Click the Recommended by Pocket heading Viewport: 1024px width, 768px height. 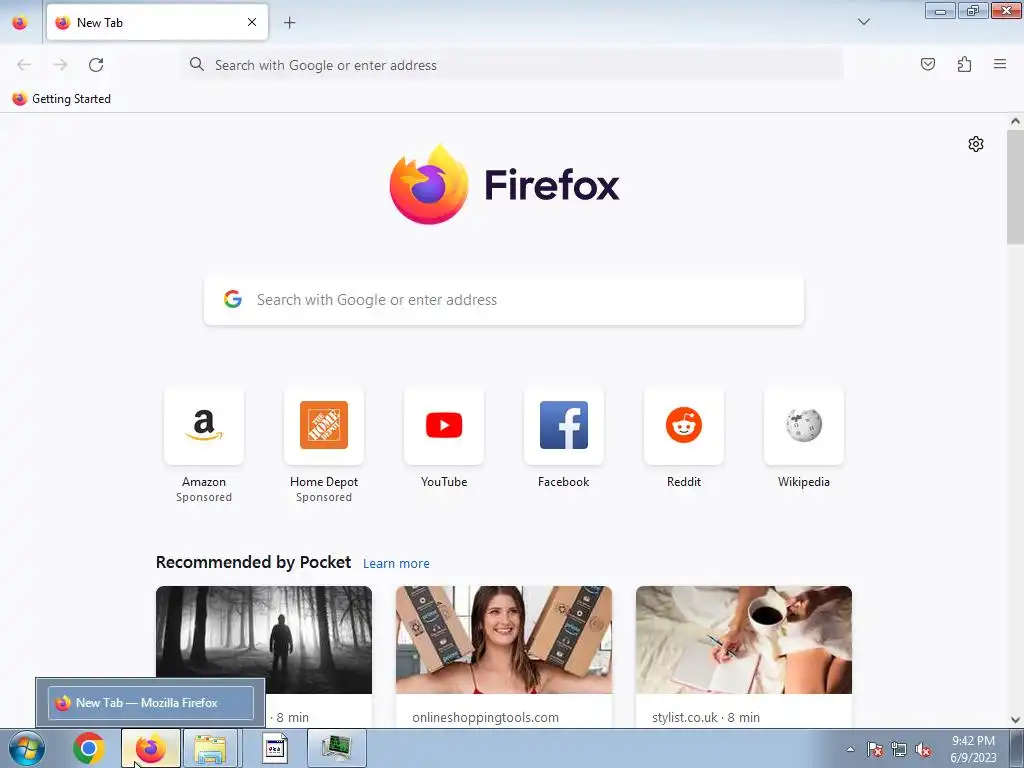pos(253,562)
